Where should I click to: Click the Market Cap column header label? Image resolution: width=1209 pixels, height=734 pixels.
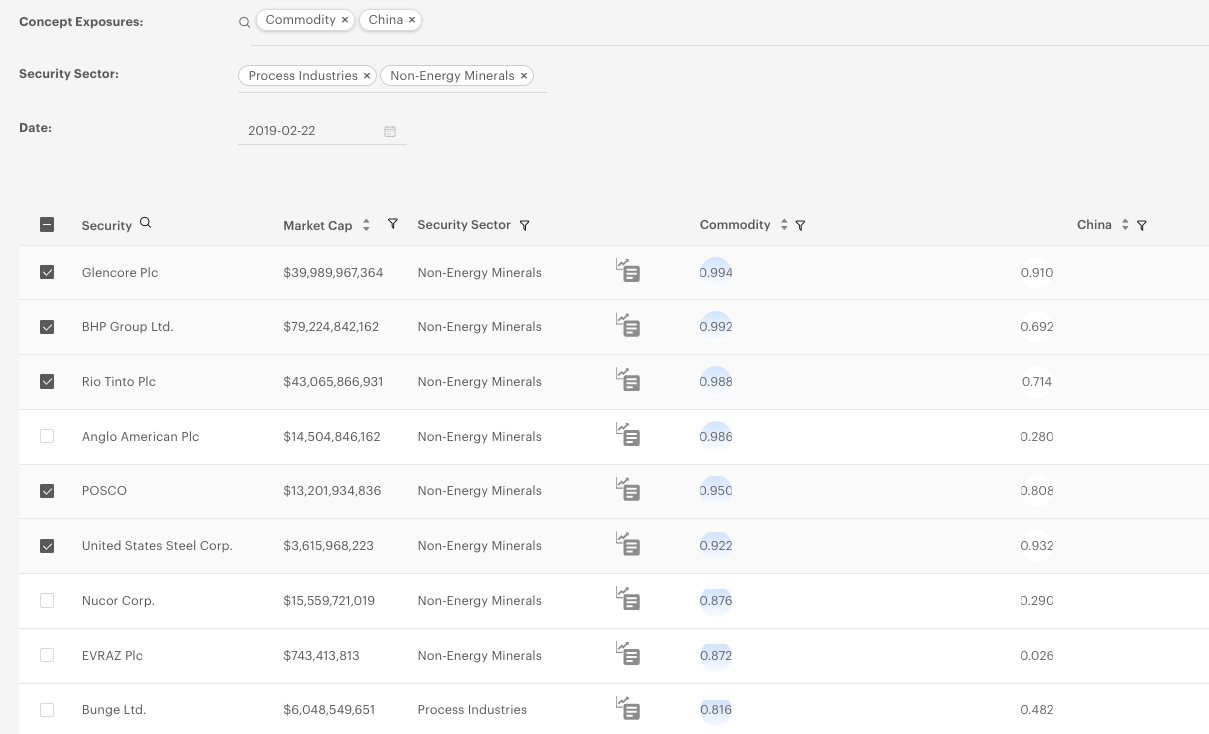click(x=318, y=225)
